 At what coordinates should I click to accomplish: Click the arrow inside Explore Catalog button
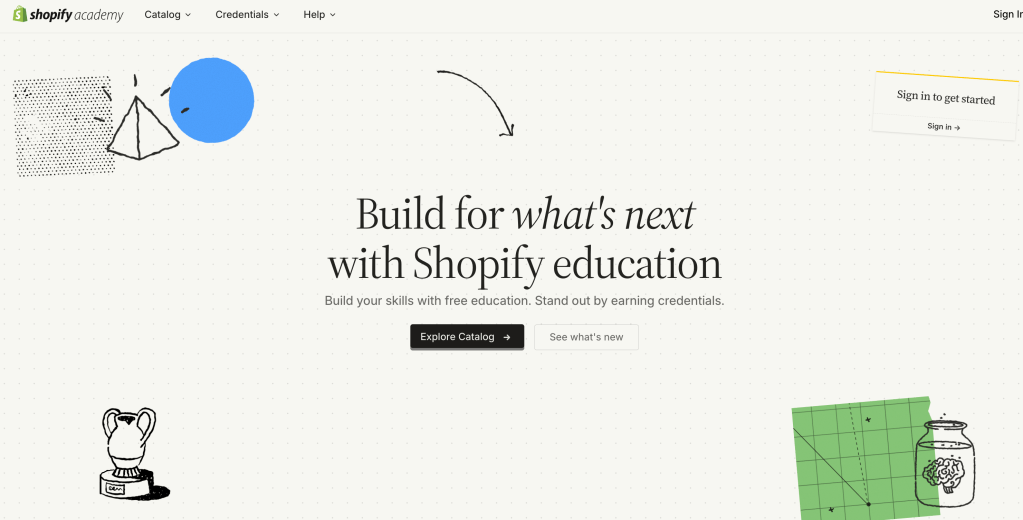tap(507, 337)
